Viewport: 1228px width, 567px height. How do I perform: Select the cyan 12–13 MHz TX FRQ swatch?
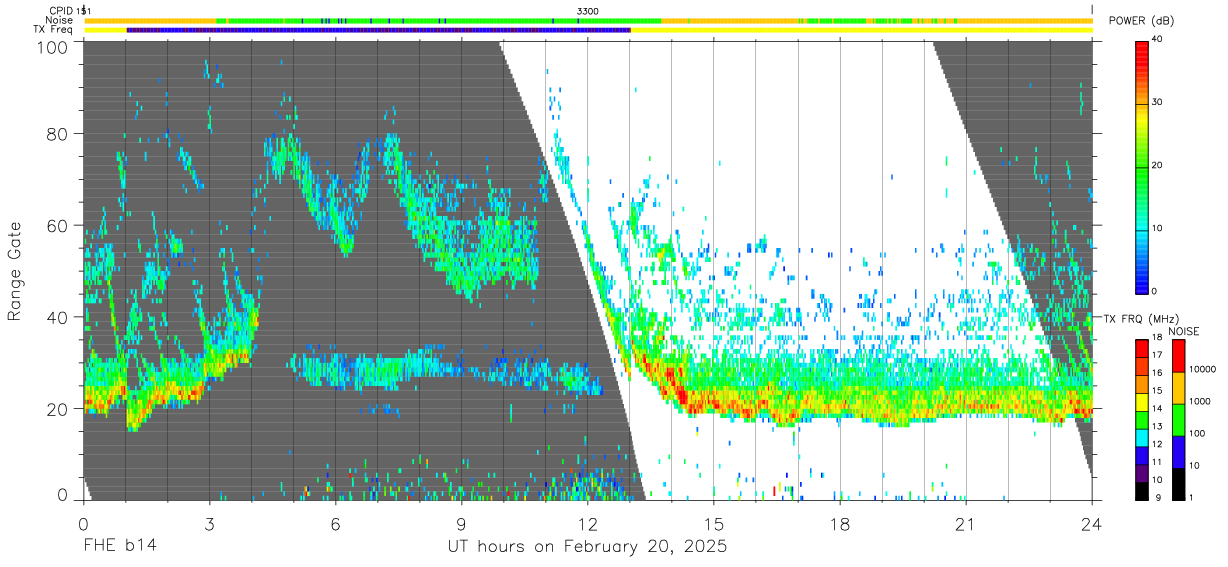1141,437
